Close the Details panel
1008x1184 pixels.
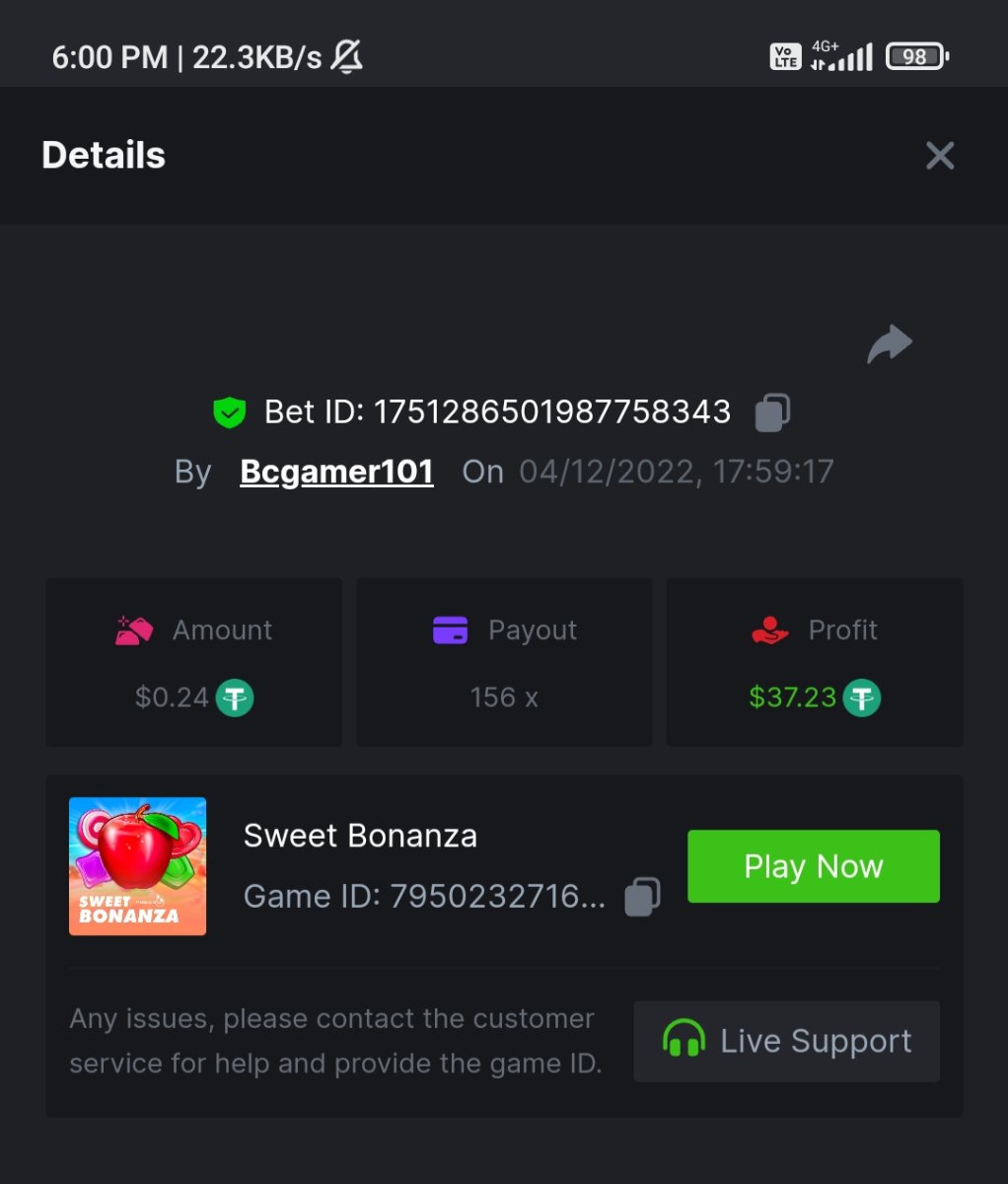[x=940, y=155]
